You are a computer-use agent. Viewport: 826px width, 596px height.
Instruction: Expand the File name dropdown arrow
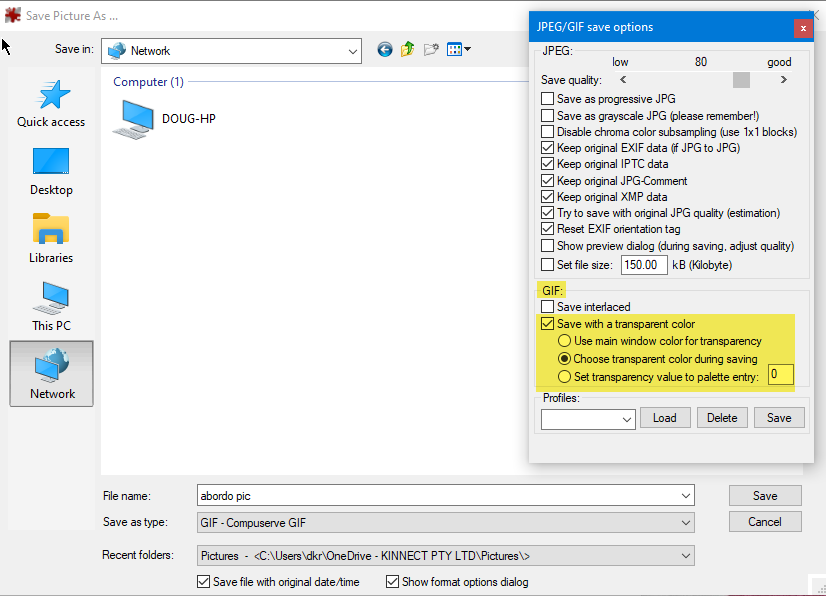[x=685, y=496]
